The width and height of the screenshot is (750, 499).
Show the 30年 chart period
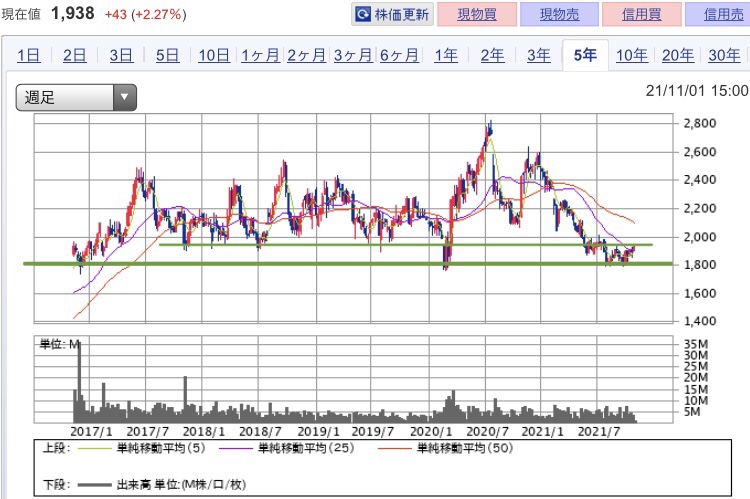[724, 55]
